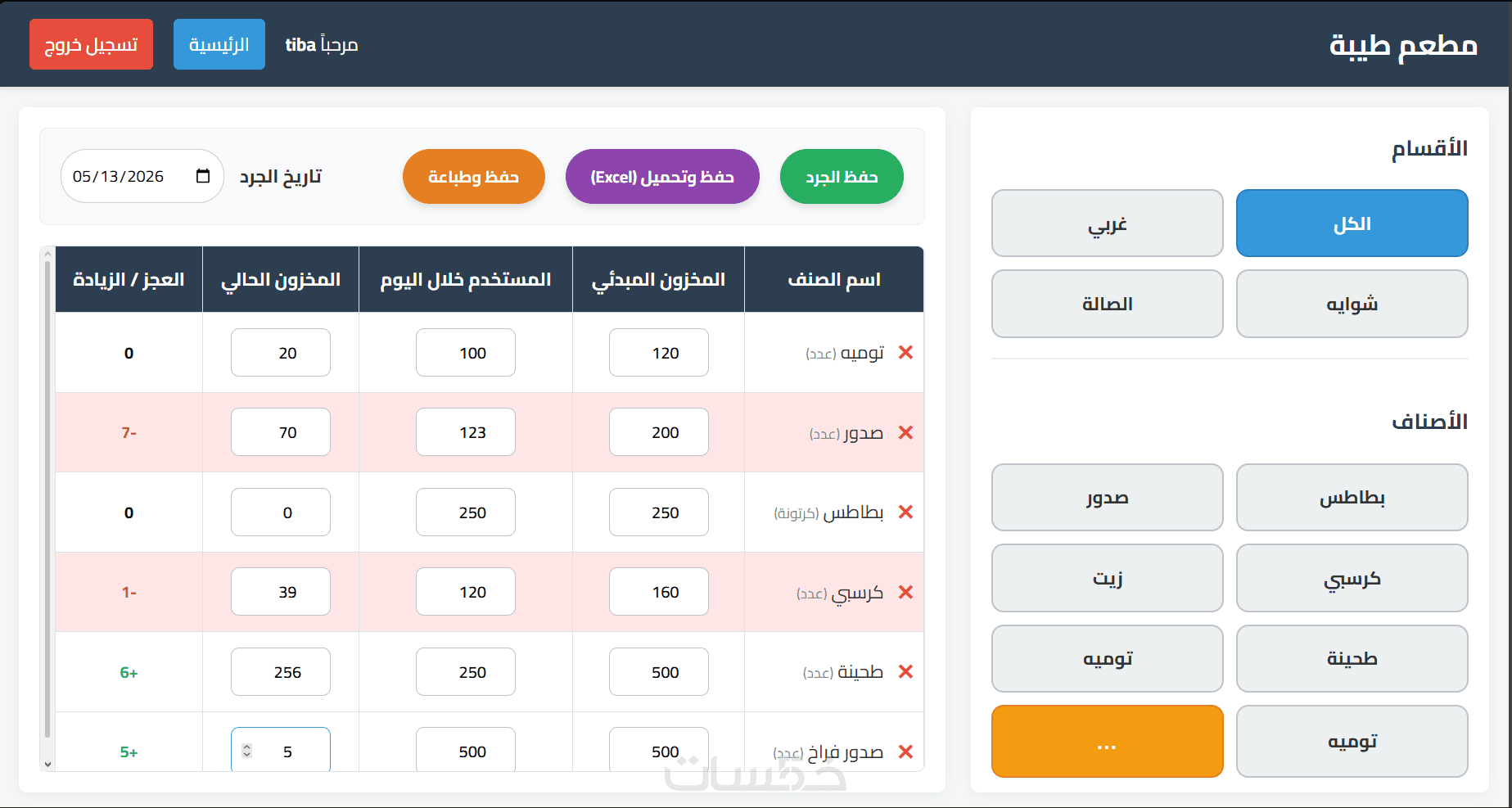
Task: Focus the initial stock field for توميه
Action: [658, 353]
